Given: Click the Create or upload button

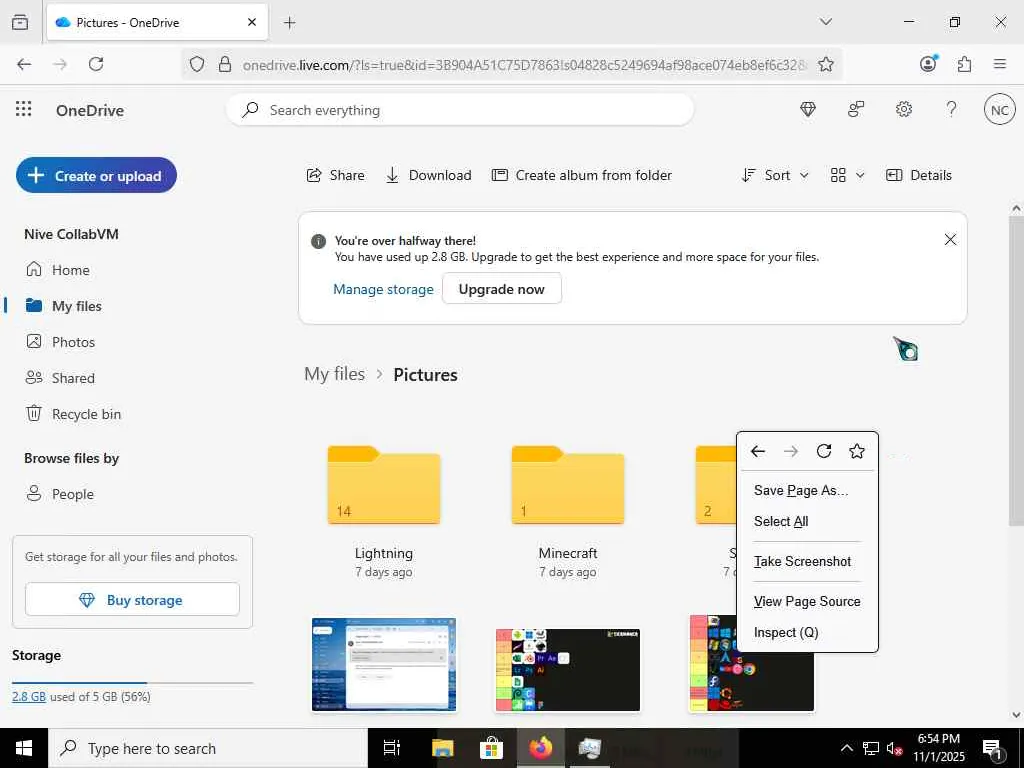Looking at the screenshot, I should [x=96, y=175].
